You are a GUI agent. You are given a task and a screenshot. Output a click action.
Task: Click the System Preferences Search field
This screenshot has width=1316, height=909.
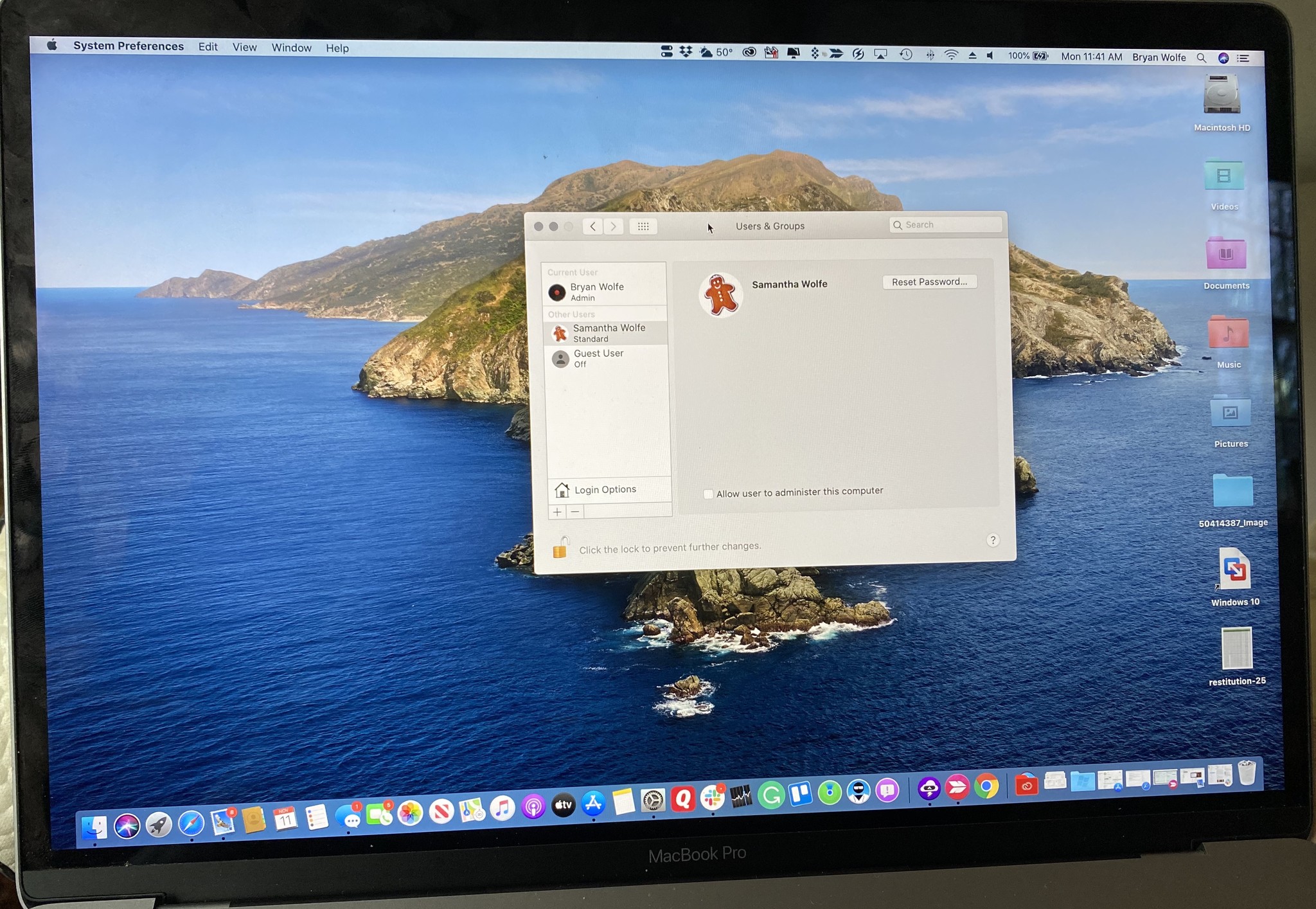(x=948, y=224)
